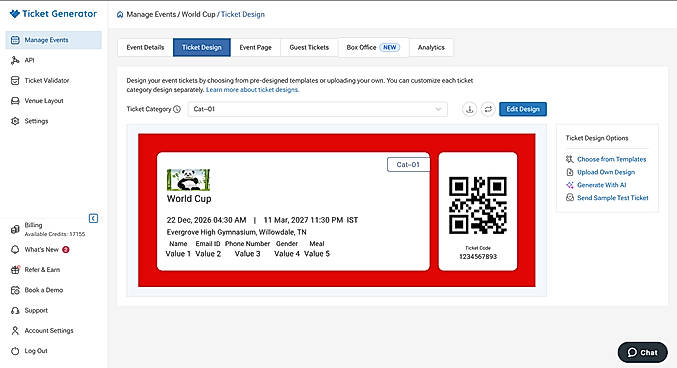Click the Ticket Validator icon
Viewport: 677px width, 368px height.
pos(15,80)
